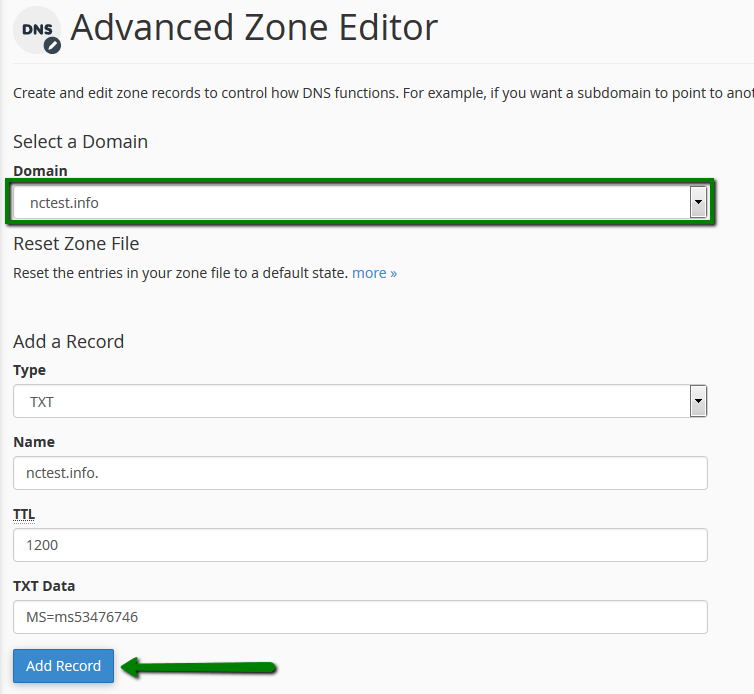Click the TXT Data label
Screen dimensions: 754x694
click(x=44, y=586)
